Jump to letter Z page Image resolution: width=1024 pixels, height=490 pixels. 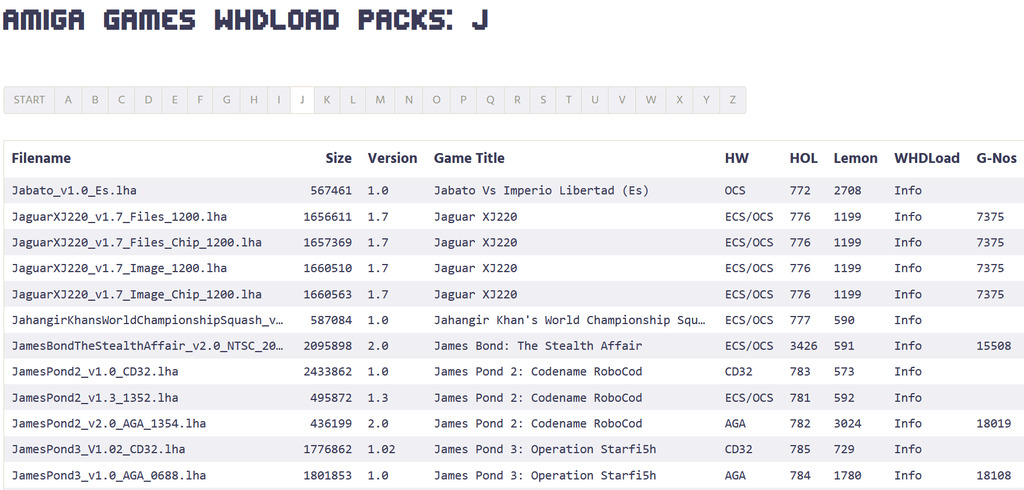[732, 100]
